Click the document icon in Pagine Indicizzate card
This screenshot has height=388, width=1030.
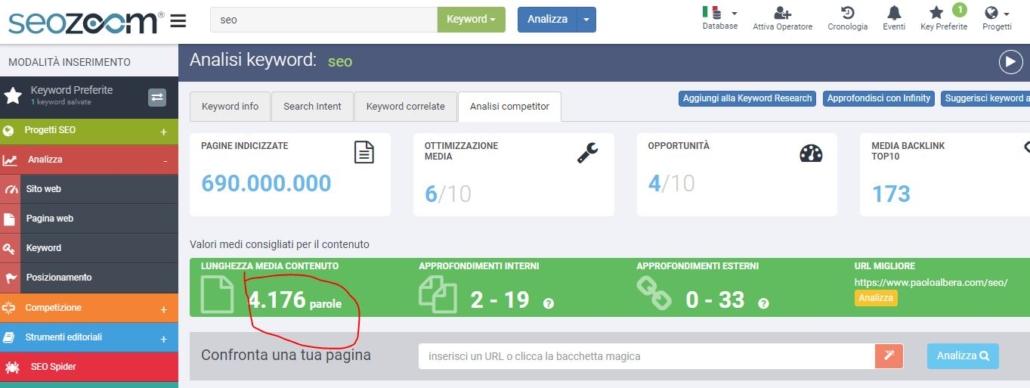click(x=364, y=152)
